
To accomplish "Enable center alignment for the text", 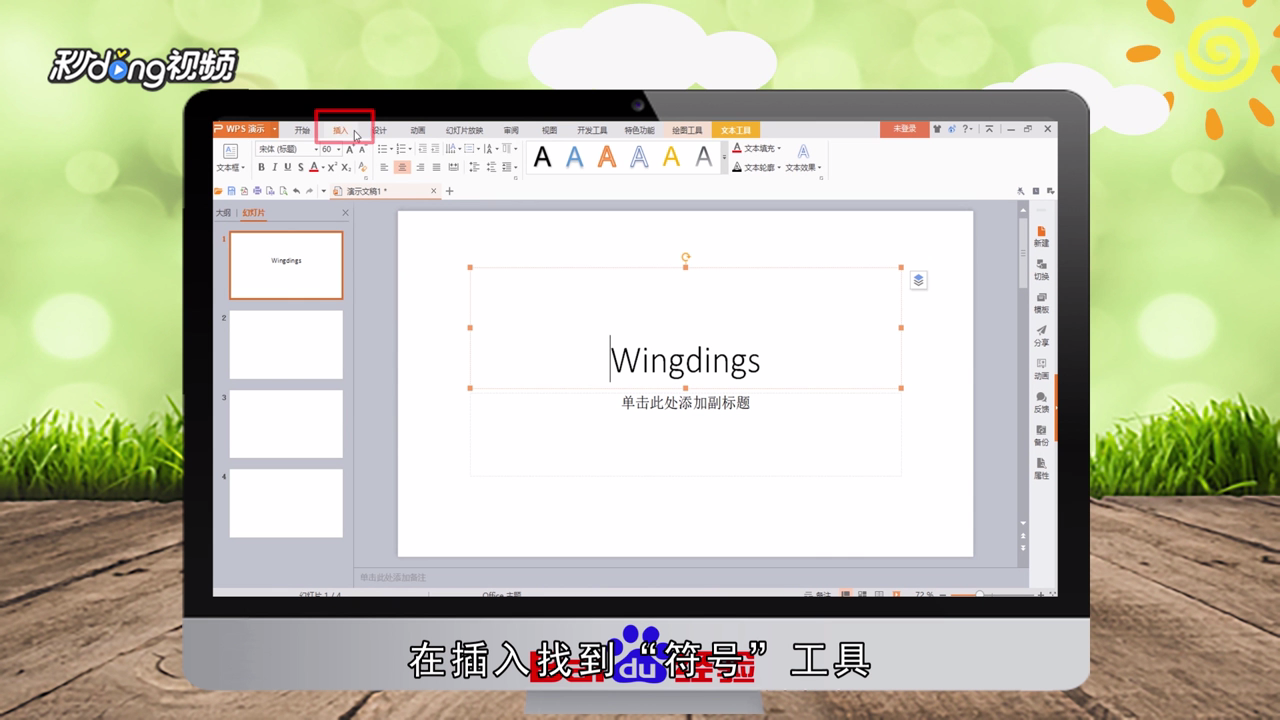I will (x=403, y=166).
